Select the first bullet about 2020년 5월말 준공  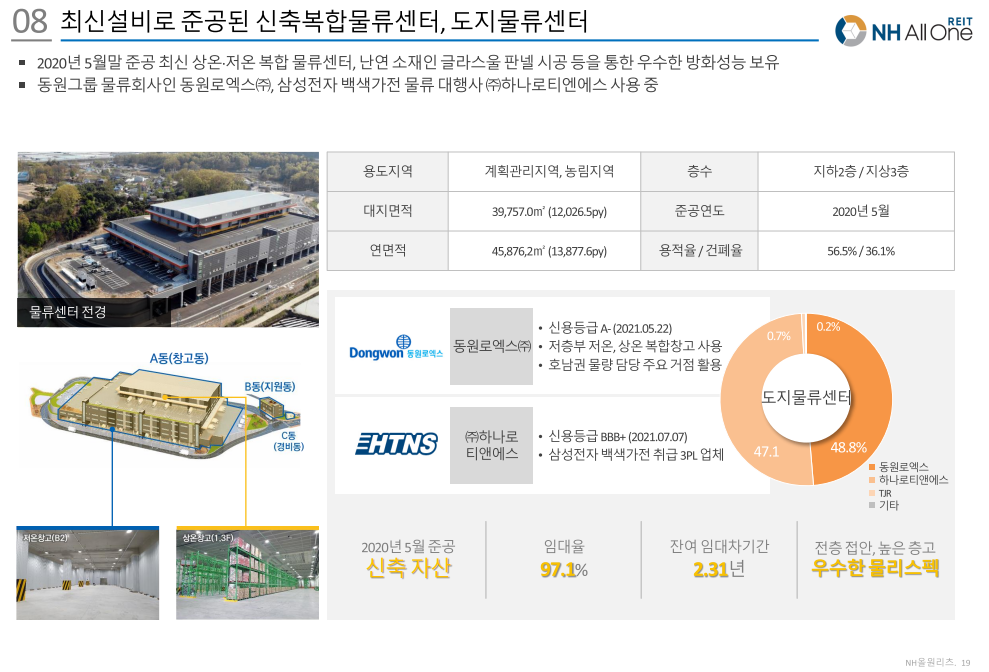coord(408,62)
